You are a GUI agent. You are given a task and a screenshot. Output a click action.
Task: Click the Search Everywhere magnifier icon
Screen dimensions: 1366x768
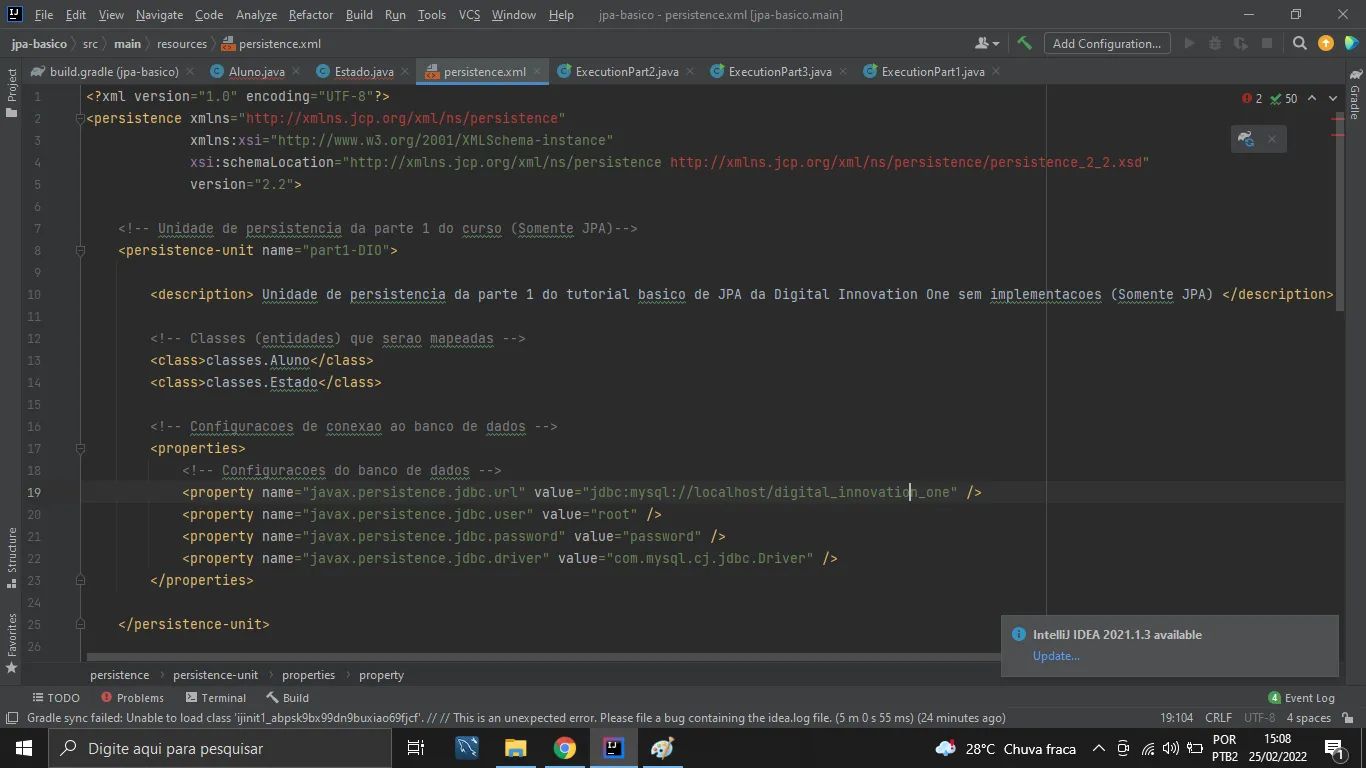1299,43
